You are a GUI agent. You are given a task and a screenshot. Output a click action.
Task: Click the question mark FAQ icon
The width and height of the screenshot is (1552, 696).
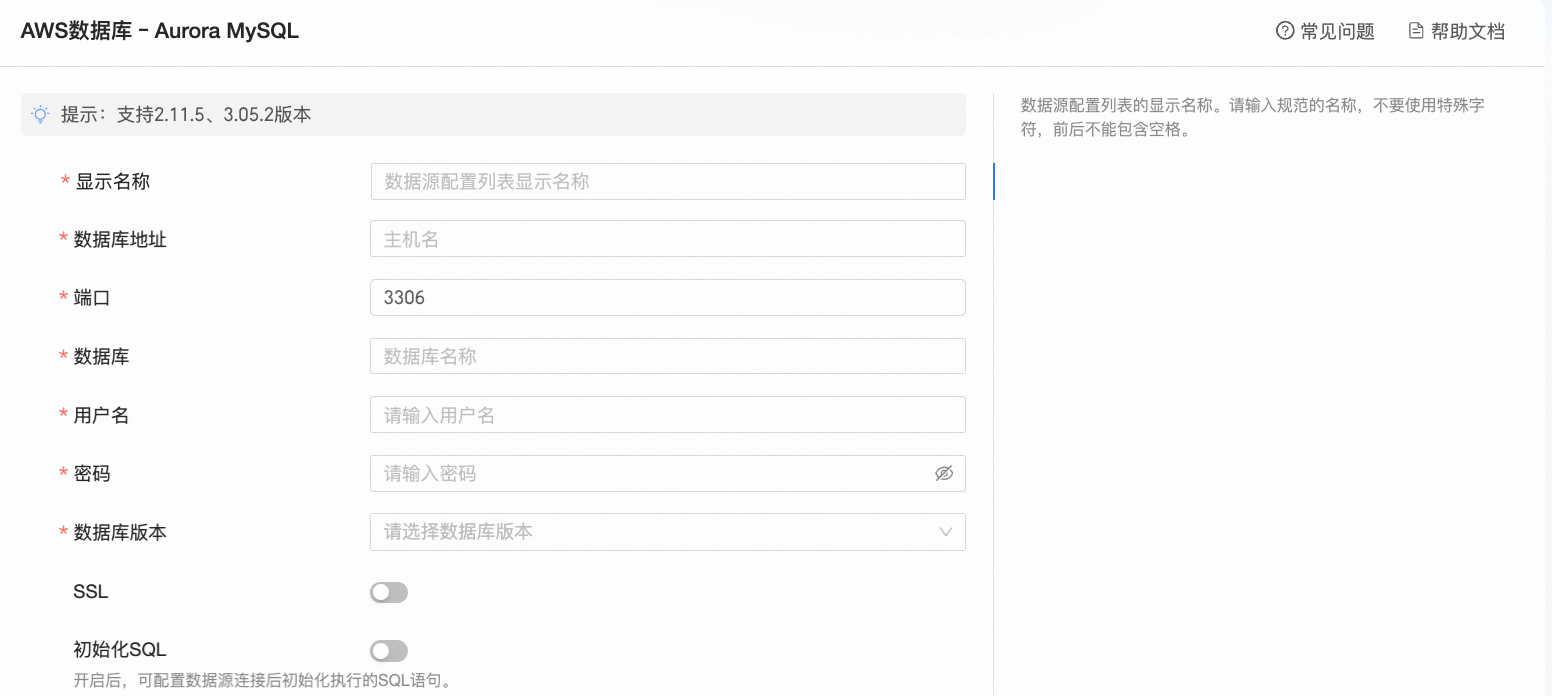[1285, 31]
